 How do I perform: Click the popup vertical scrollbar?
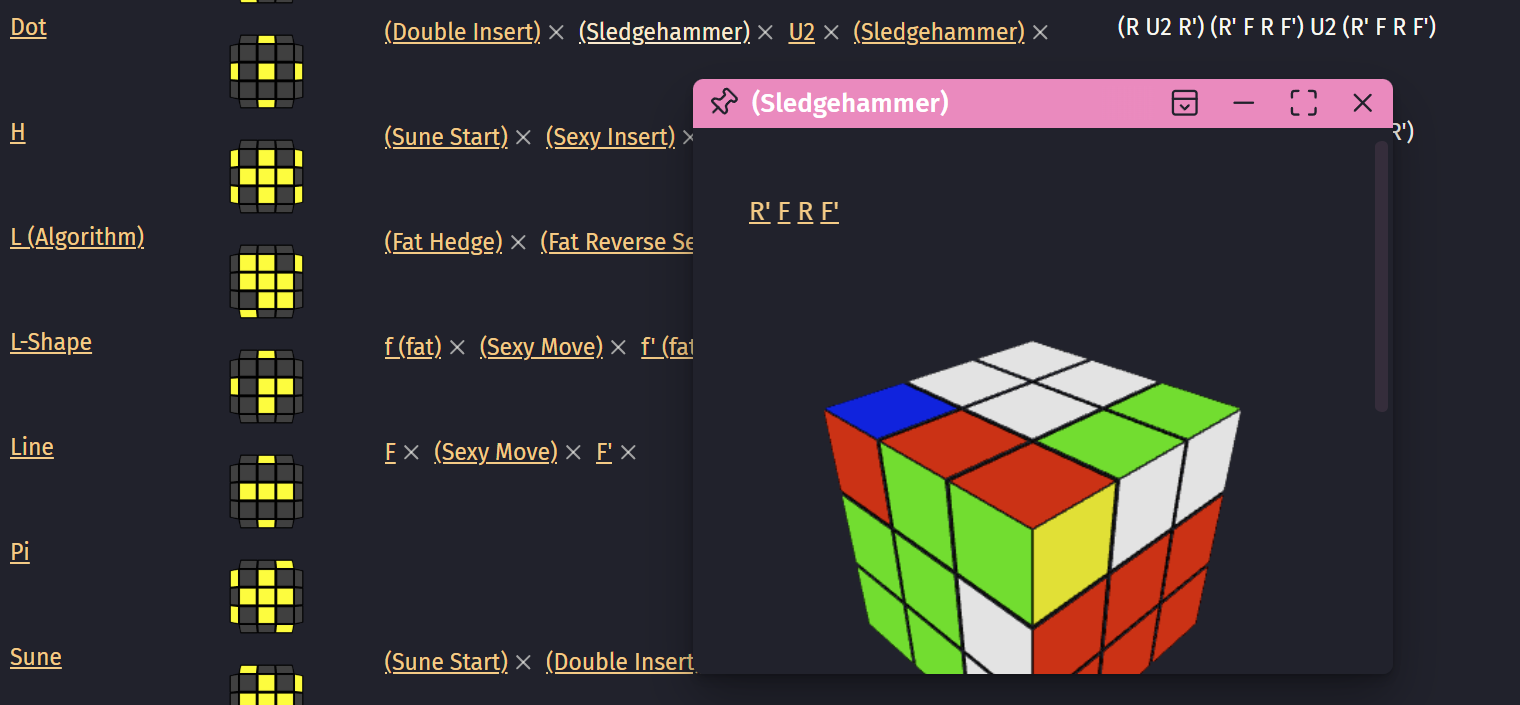coord(1381,277)
